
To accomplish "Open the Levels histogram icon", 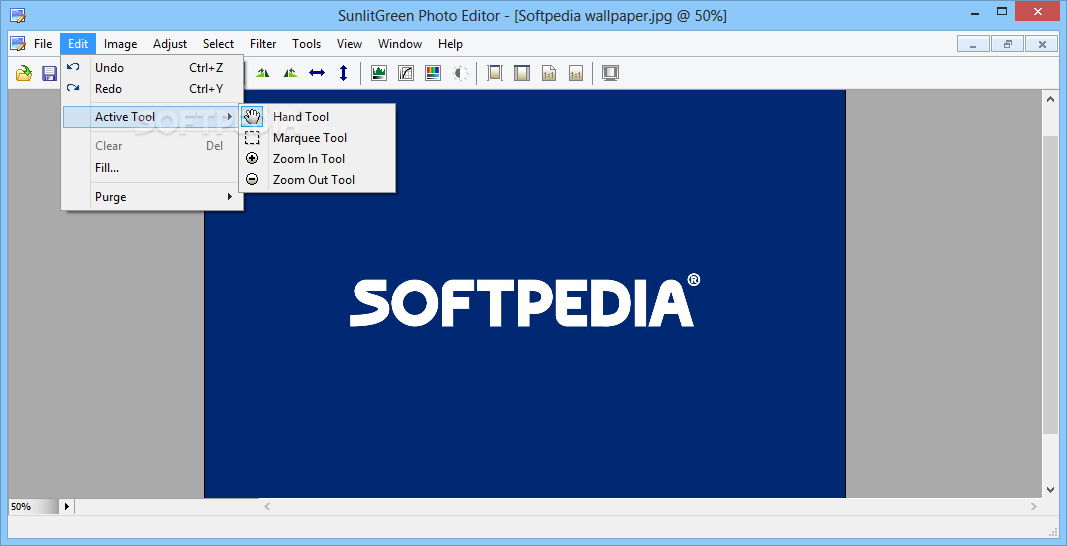I will point(379,73).
